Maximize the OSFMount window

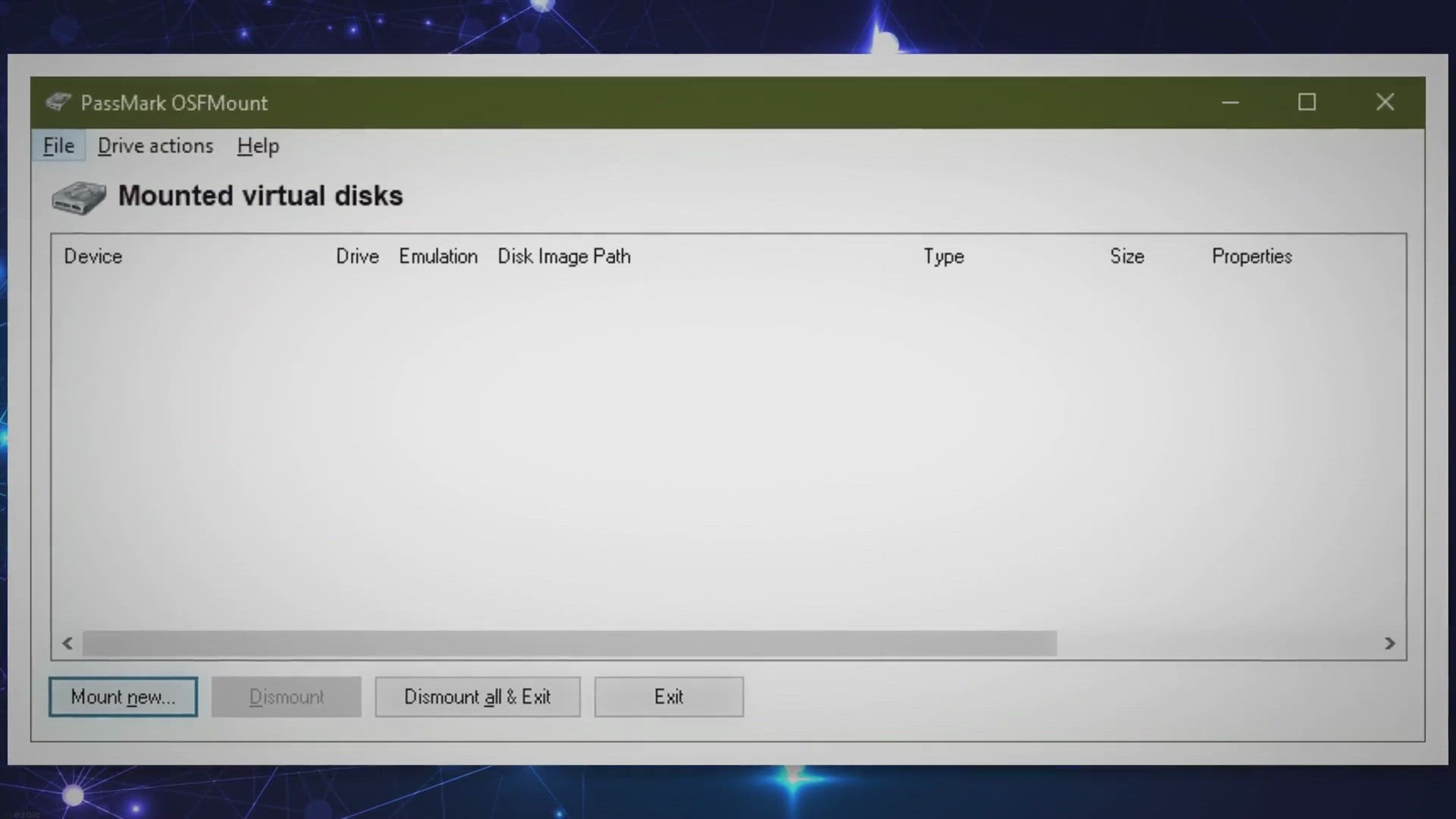pos(1307,102)
